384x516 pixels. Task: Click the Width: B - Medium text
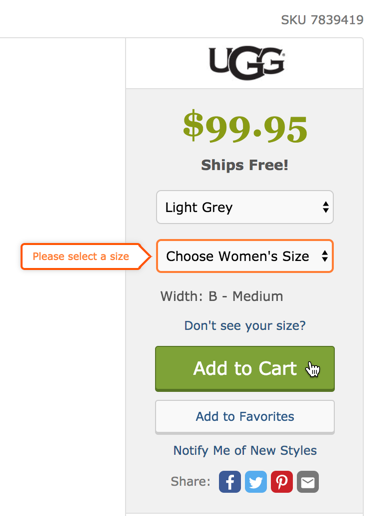(x=222, y=296)
